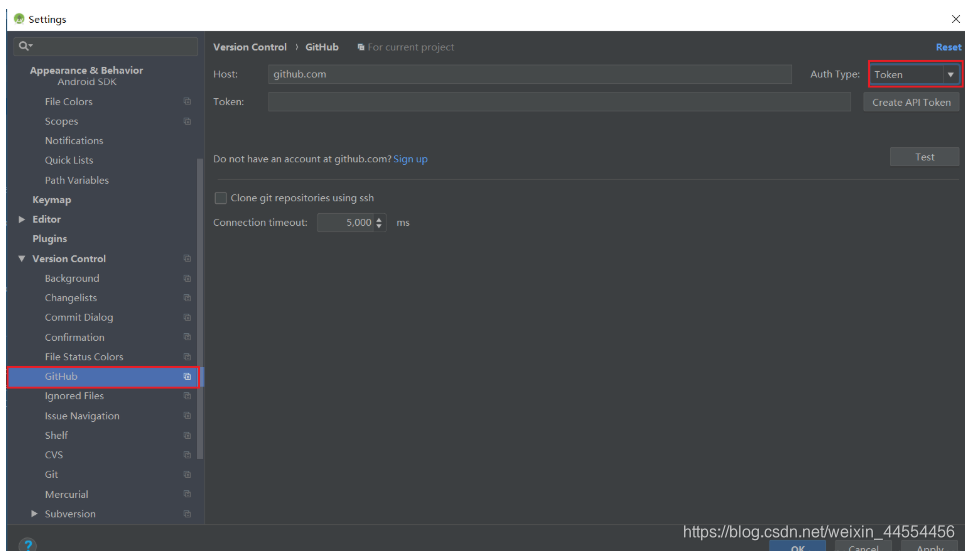Click project-level icon beside Confirmation
The height and width of the screenshot is (551, 965).
[187, 337]
